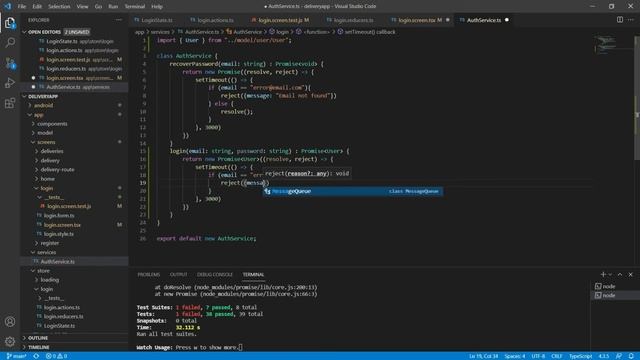Click feedback icon in status bar

click(x=619, y=356)
